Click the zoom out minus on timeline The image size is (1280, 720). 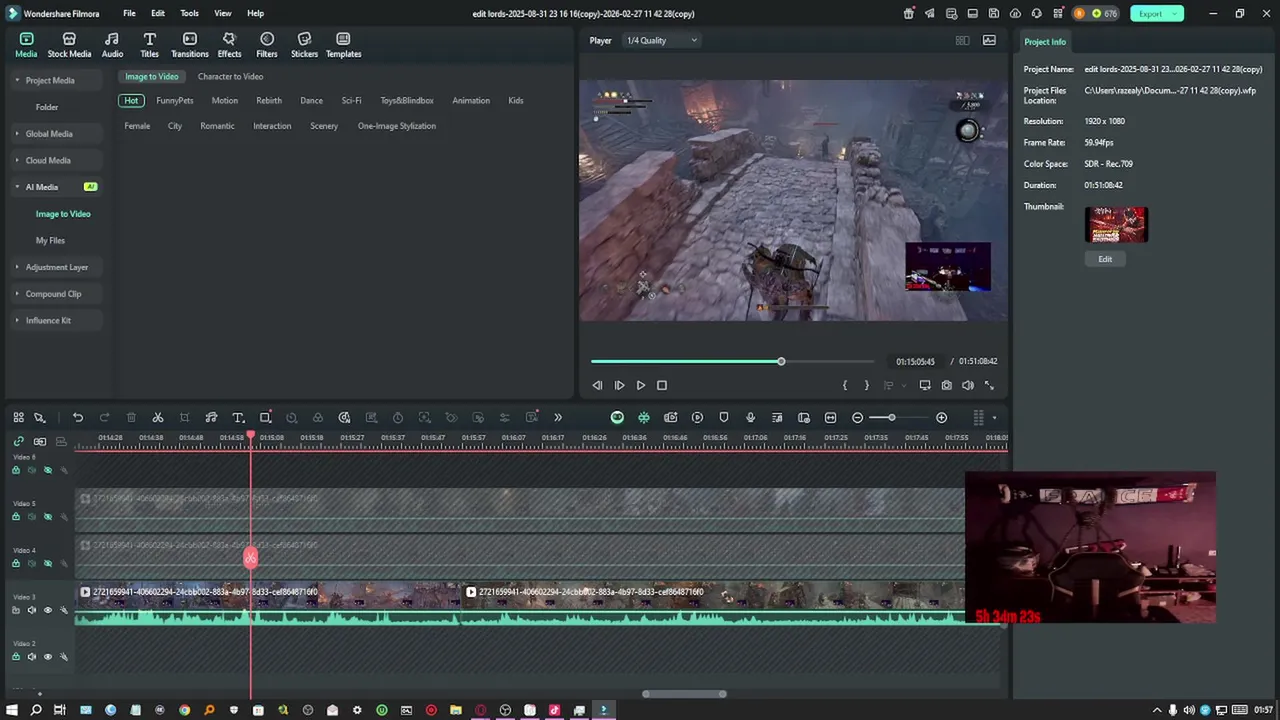click(857, 417)
